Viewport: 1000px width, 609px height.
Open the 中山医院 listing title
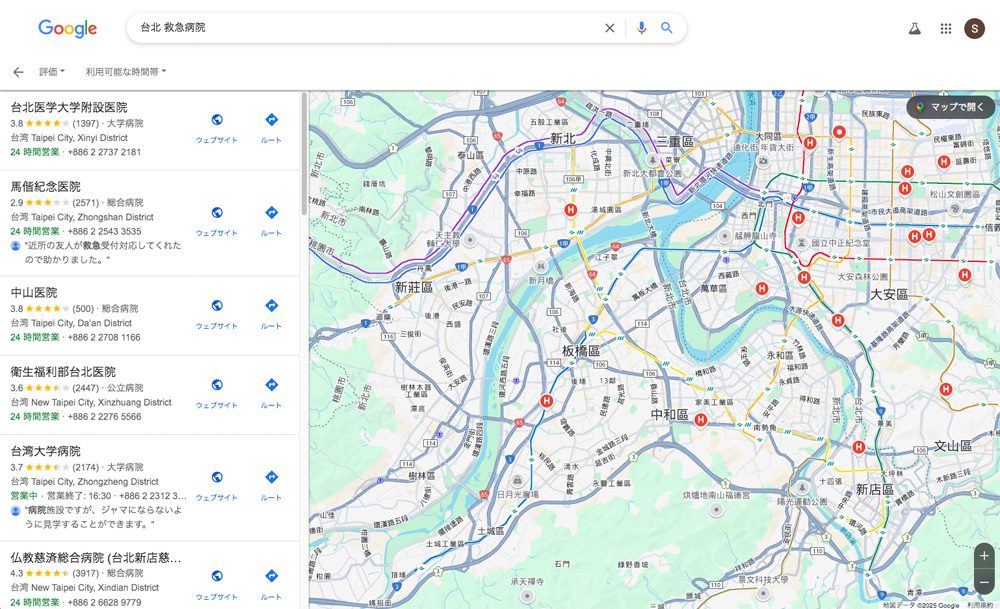[x=34, y=293]
